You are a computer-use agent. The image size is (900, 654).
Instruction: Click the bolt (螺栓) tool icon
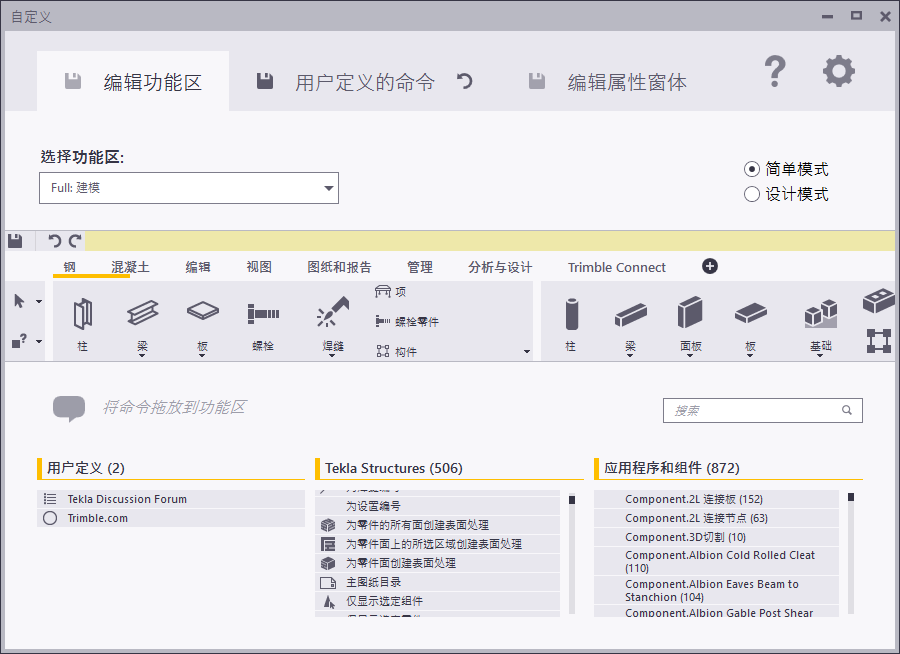click(x=263, y=314)
